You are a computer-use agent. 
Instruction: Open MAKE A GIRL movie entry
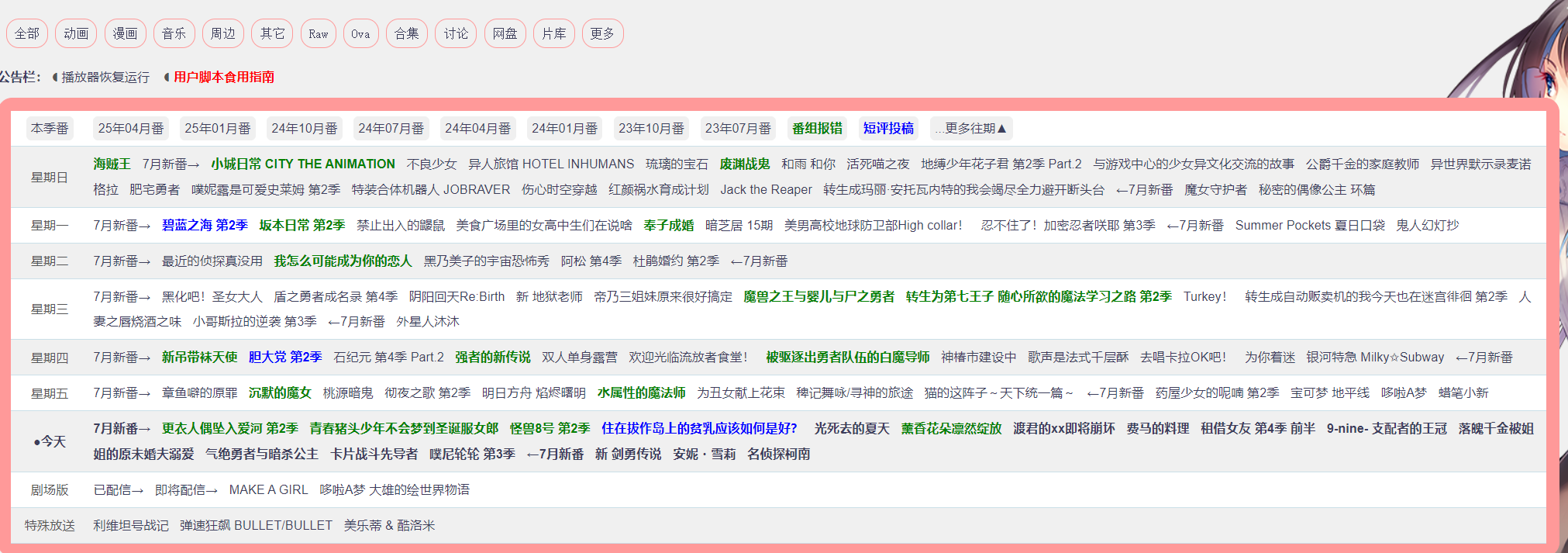268,489
